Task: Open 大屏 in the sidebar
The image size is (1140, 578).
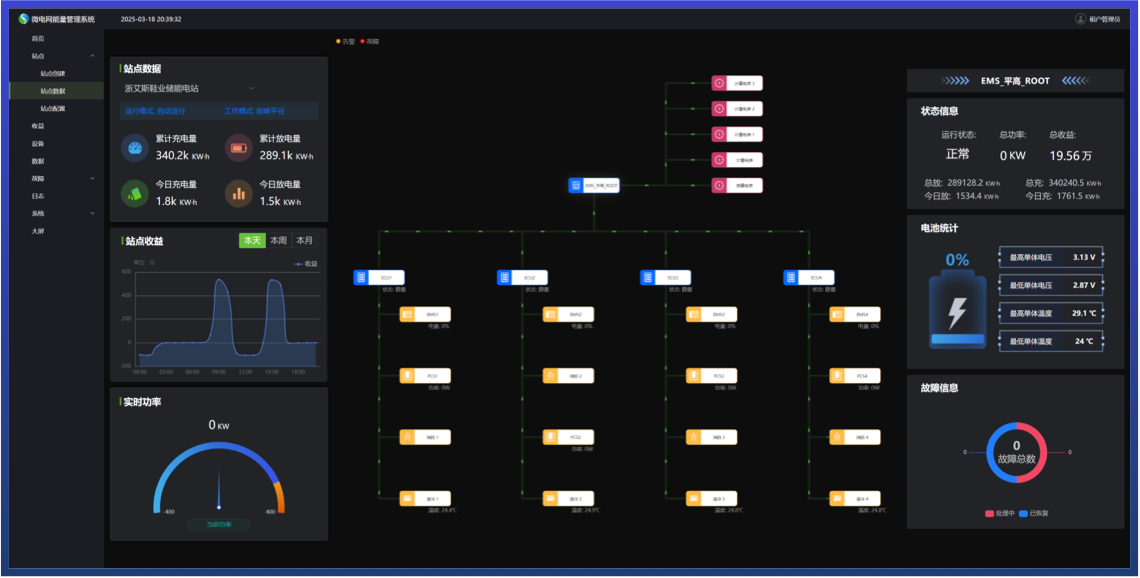Action: [x=38, y=230]
